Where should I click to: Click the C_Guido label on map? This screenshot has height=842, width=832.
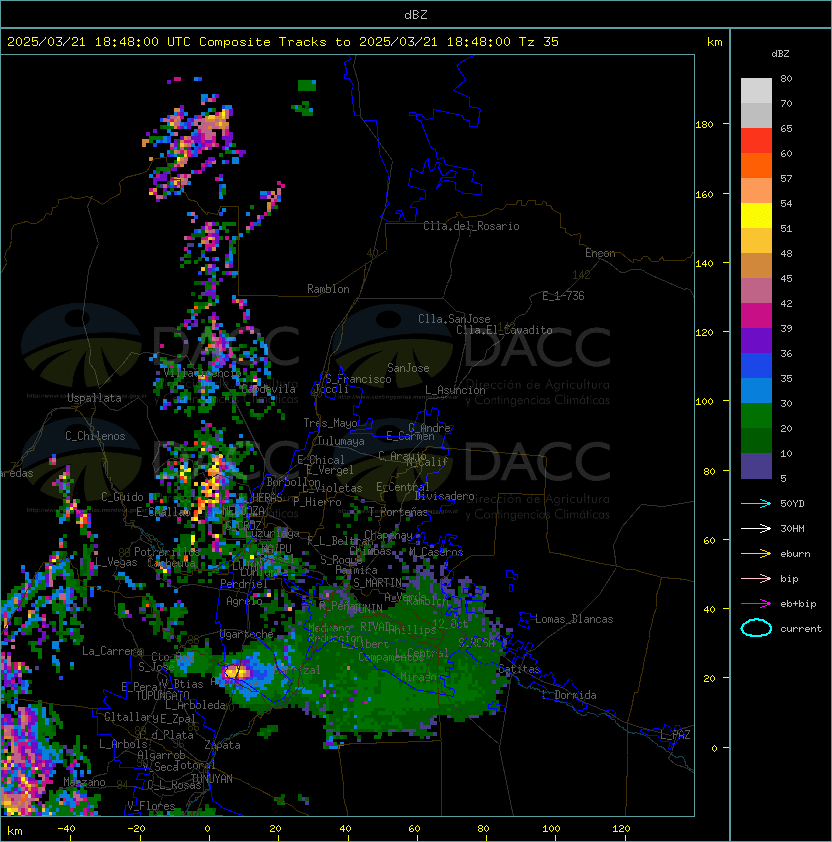122,497
